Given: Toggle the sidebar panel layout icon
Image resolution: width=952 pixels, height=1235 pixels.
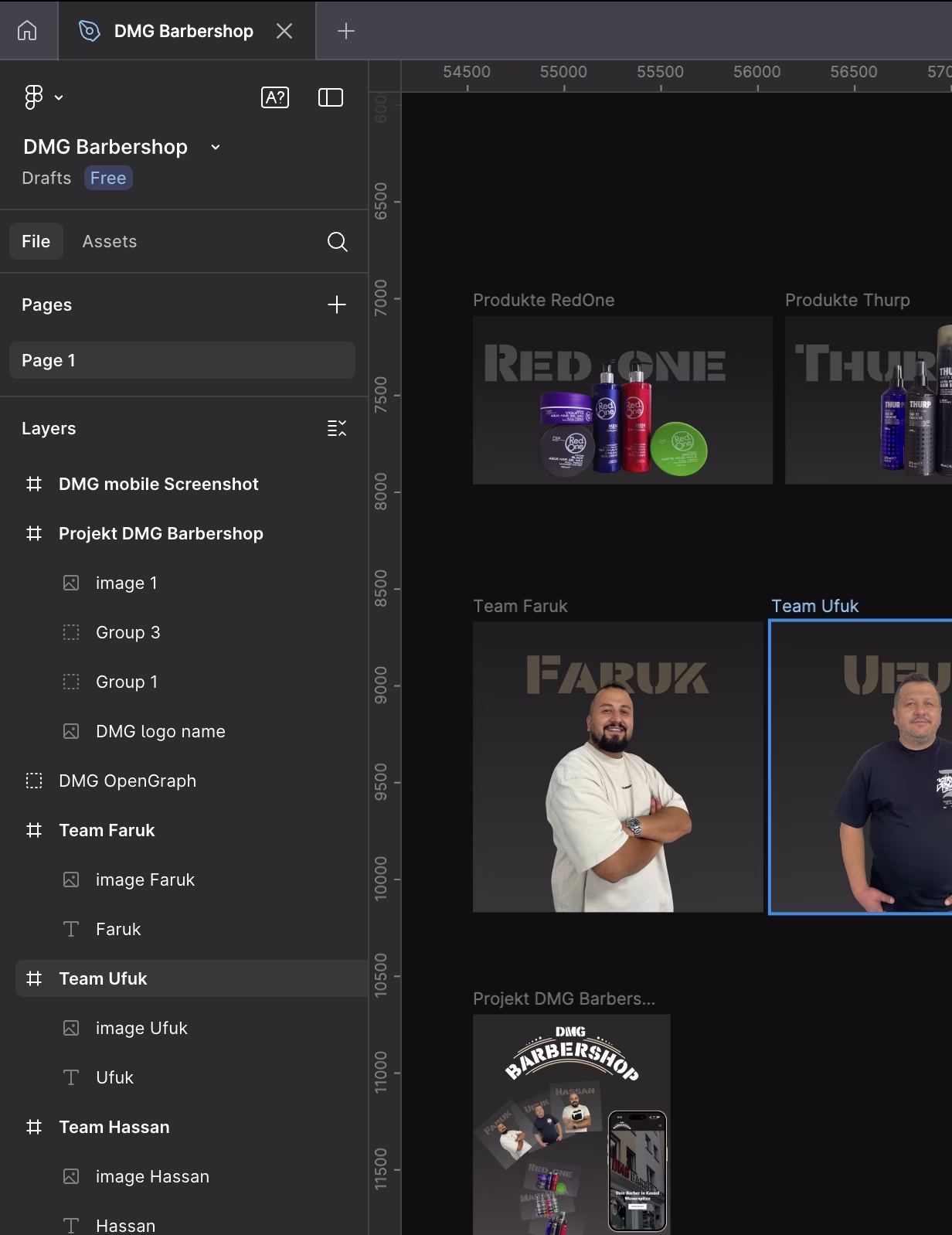Looking at the screenshot, I should [331, 97].
